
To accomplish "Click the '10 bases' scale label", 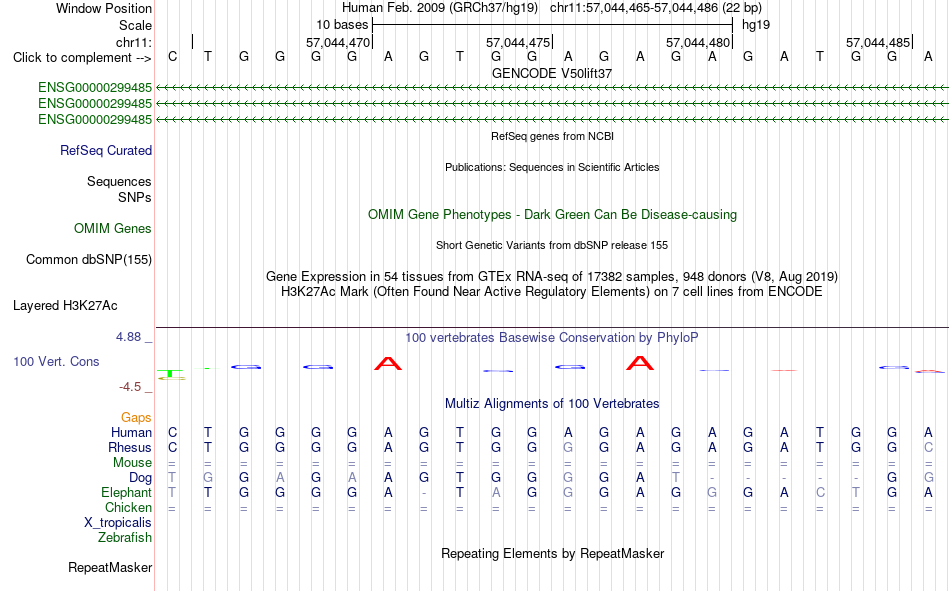I will coord(342,25).
